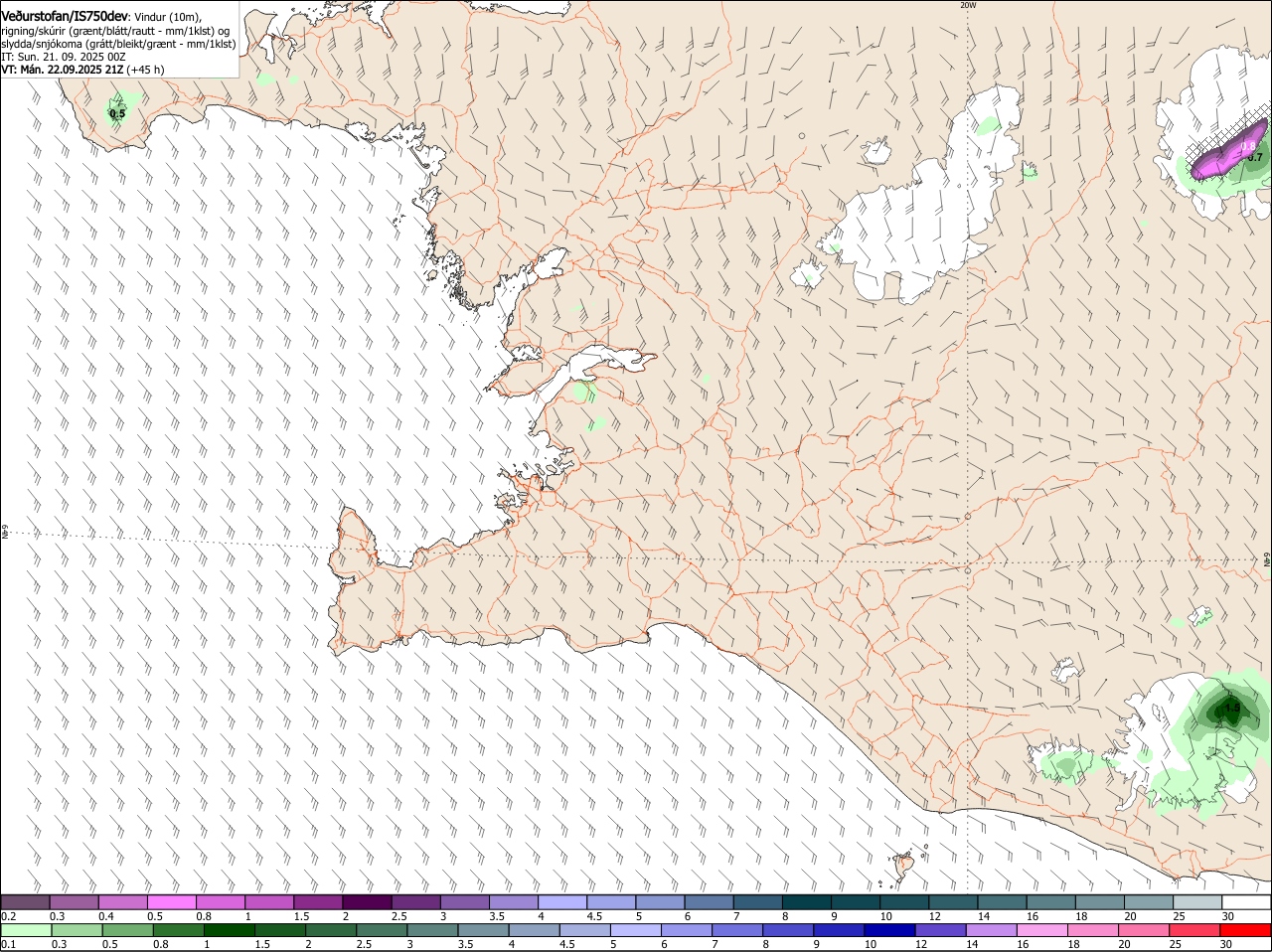Click the "0.2" label in the snow scale
Image resolution: width=1272 pixels, height=952 pixels.
pos(8,916)
